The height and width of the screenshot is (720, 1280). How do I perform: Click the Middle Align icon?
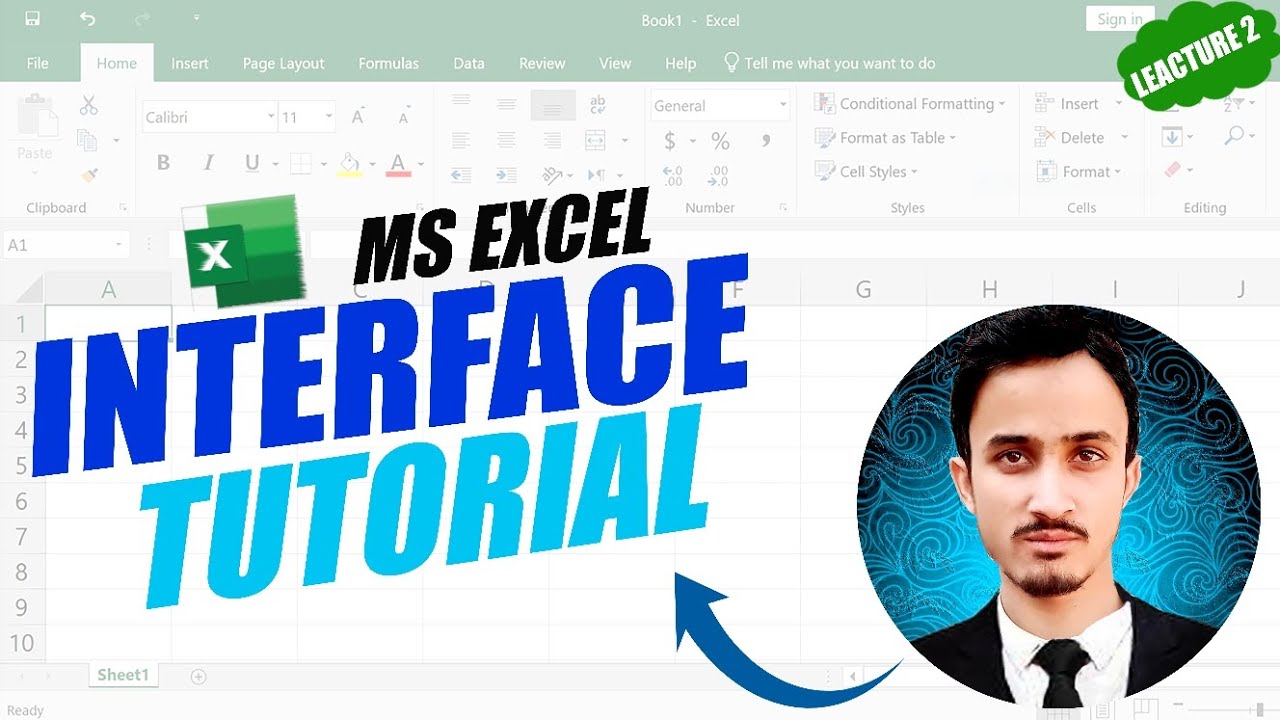(507, 104)
